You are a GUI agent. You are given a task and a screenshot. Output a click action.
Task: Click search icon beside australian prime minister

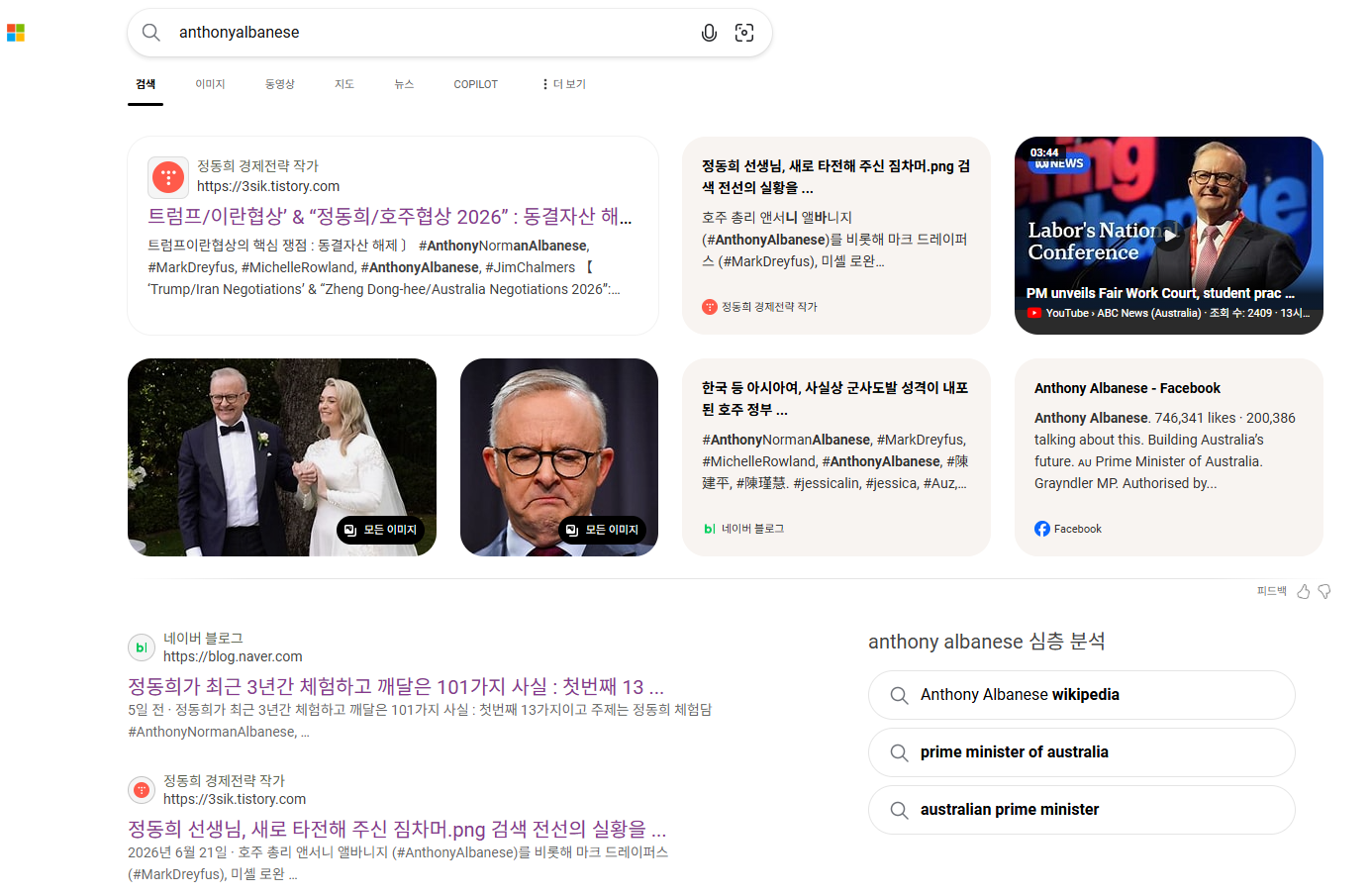899,810
